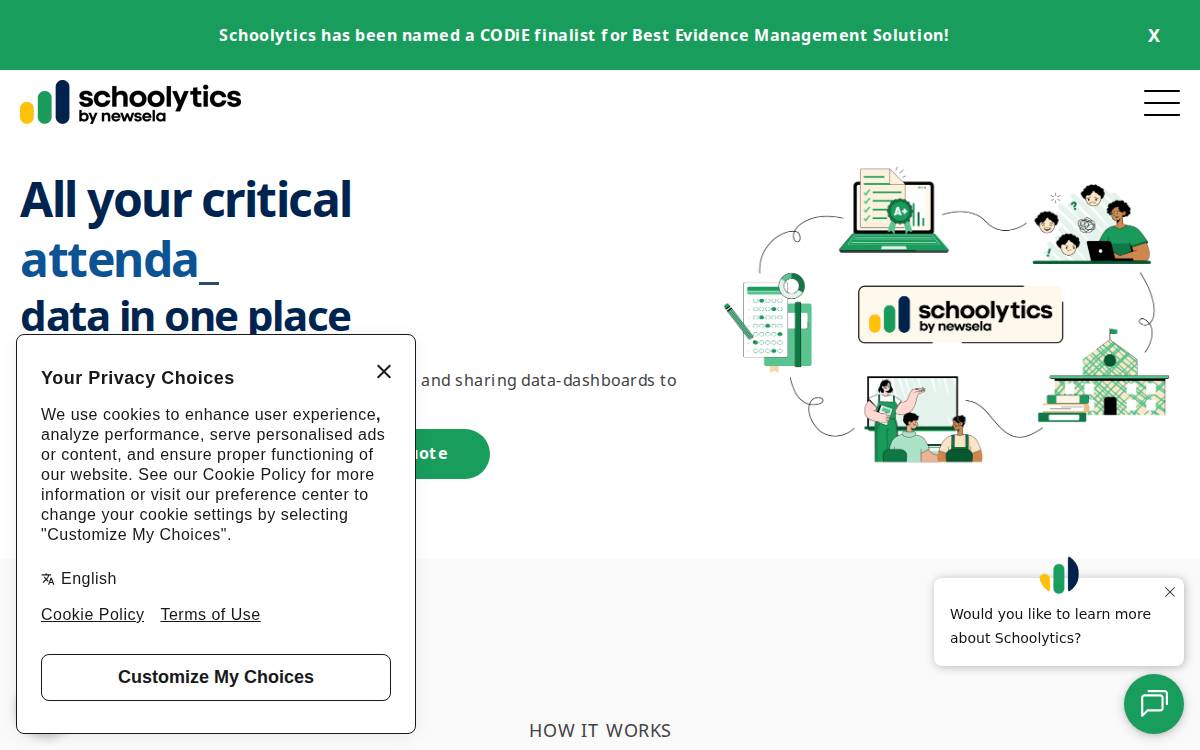The height and width of the screenshot is (750, 1200).
Task: Open the Terms of Use link
Action: [210, 614]
